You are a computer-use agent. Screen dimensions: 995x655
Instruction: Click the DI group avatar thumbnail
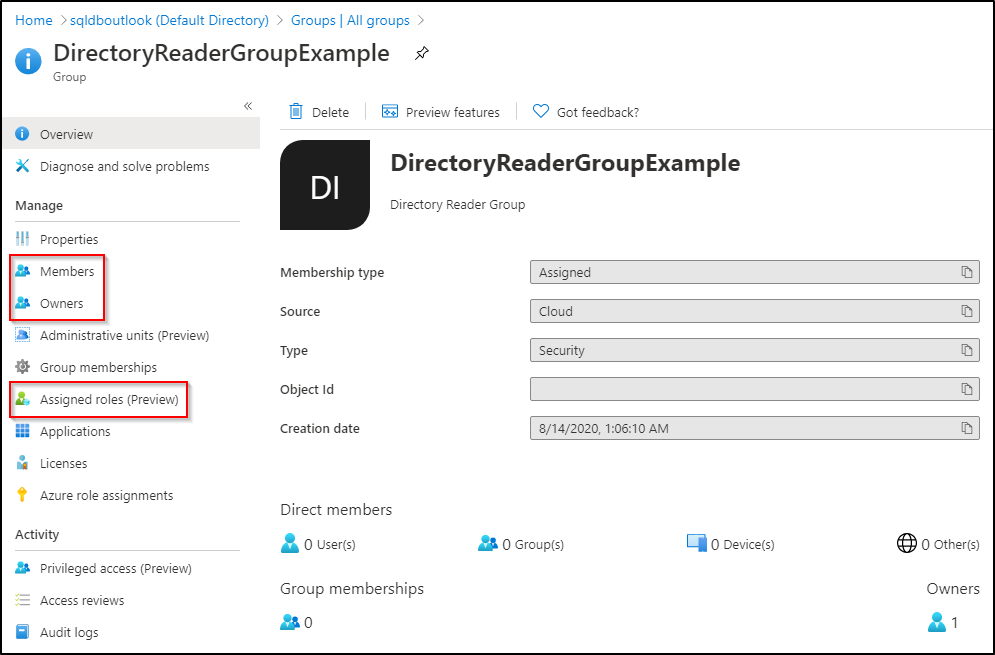325,185
